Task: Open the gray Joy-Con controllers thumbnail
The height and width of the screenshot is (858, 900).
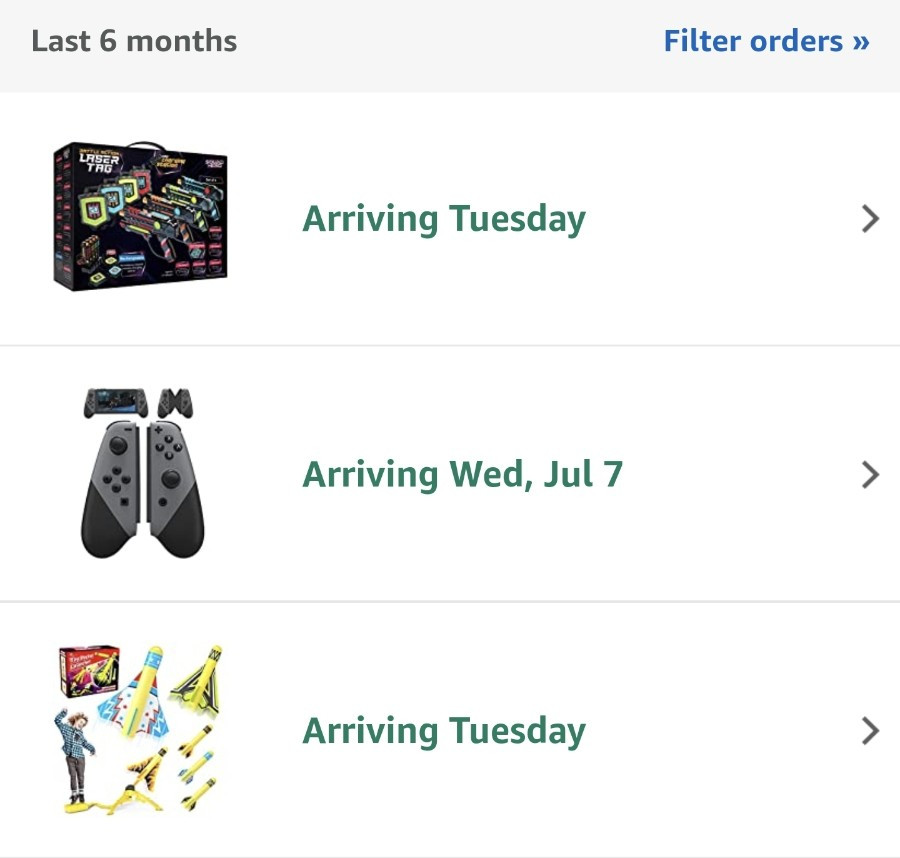Action: point(142,472)
